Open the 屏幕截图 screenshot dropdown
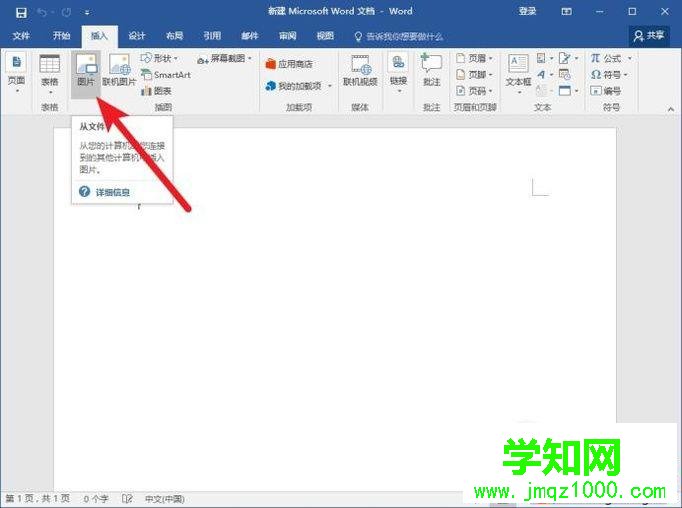The image size is (682, 508). click(224, 59)
